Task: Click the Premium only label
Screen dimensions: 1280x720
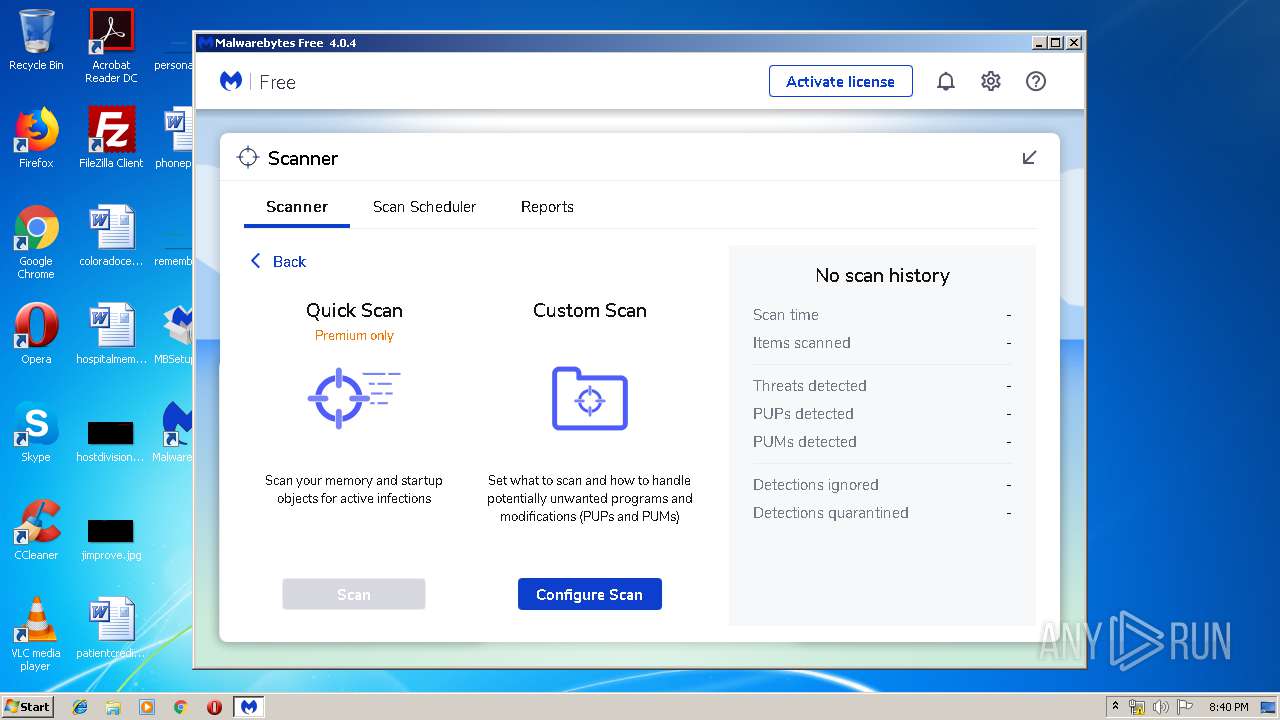Action: pyautogui.click(x=354, y=336)
